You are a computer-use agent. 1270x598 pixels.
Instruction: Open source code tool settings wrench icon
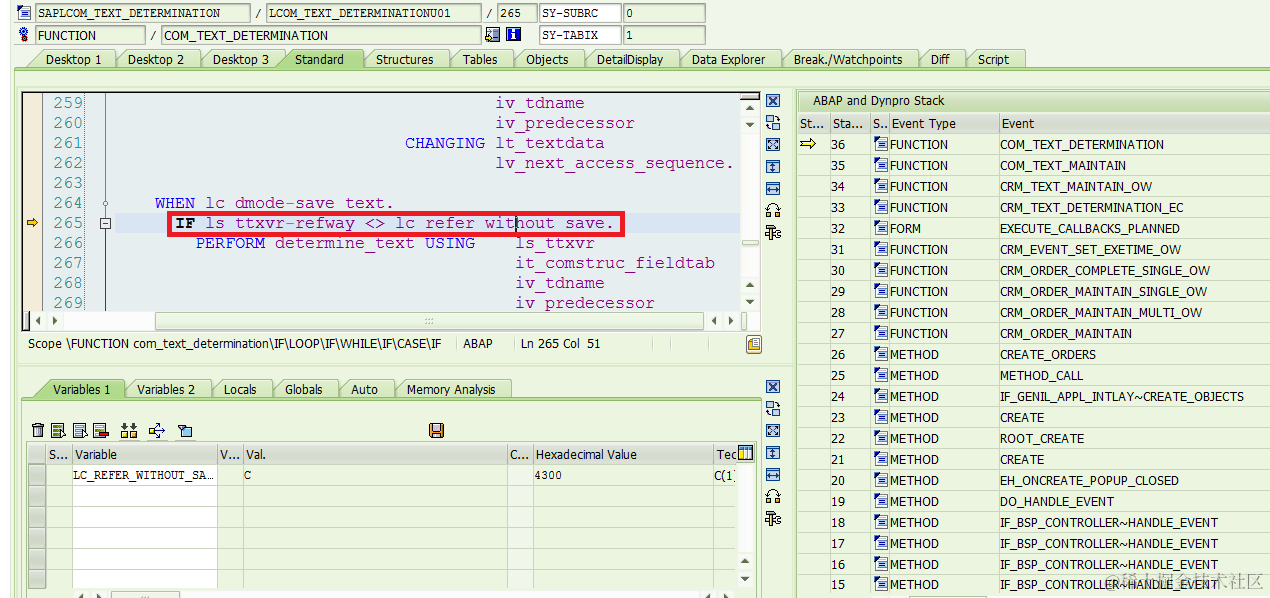[x=773, y=232]
